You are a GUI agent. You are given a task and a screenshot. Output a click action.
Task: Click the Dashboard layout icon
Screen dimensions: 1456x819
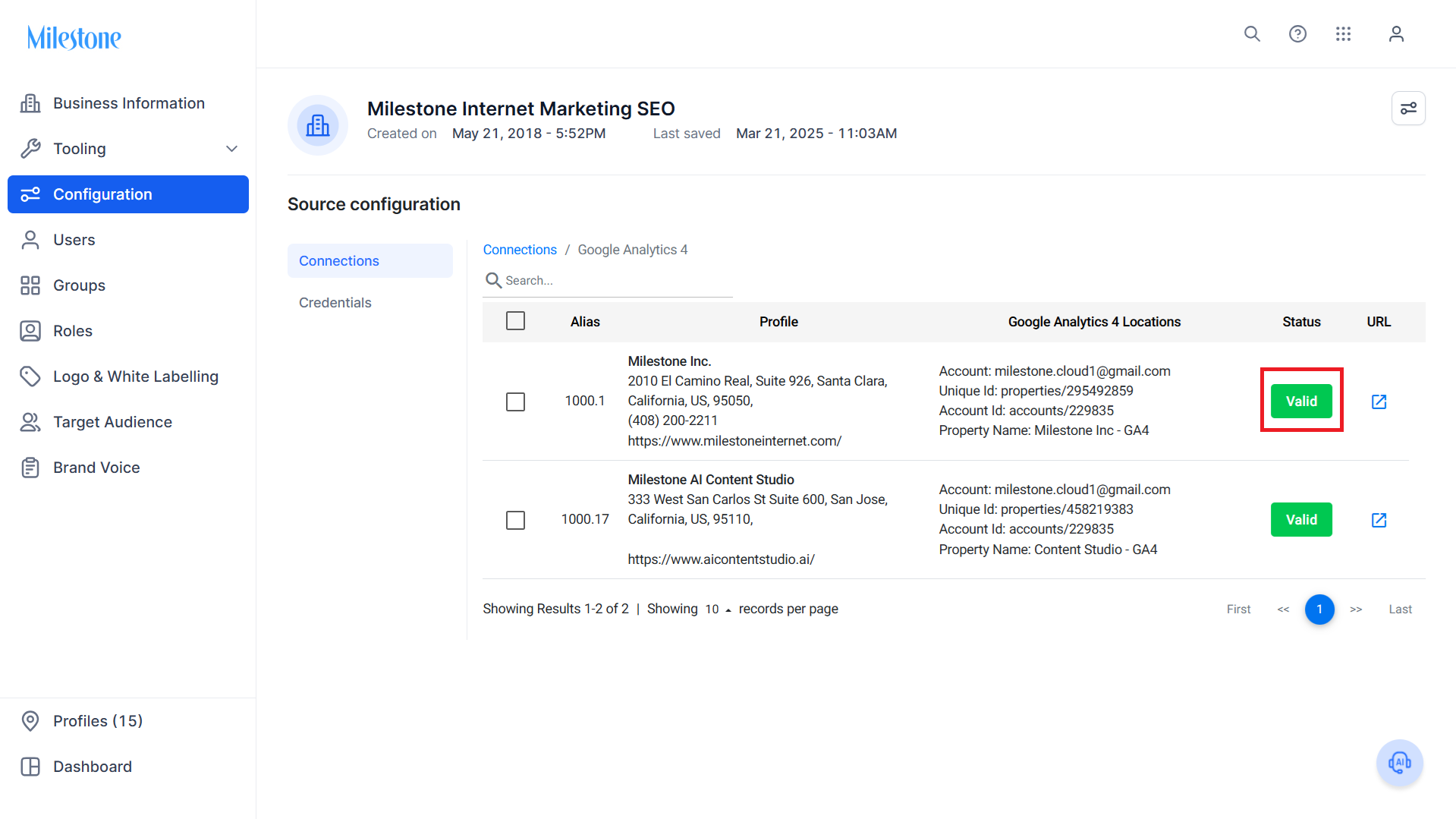pyautogui.click(x=30, y=767)
